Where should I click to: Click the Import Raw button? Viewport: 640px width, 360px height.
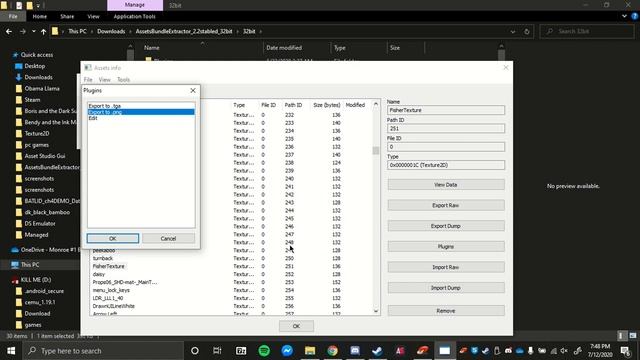(446, 267)
